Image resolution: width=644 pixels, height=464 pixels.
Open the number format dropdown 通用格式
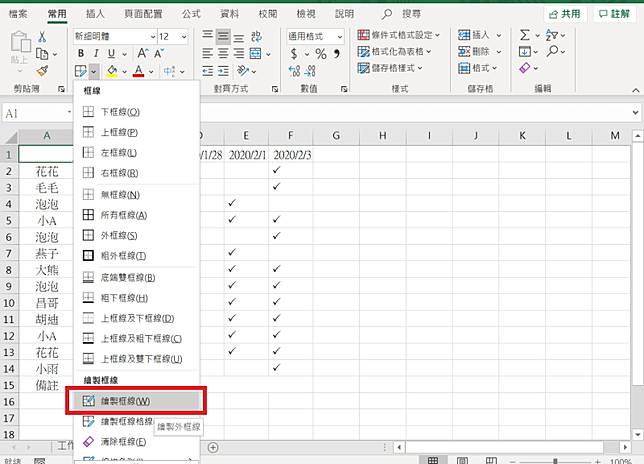click(315, 37)
